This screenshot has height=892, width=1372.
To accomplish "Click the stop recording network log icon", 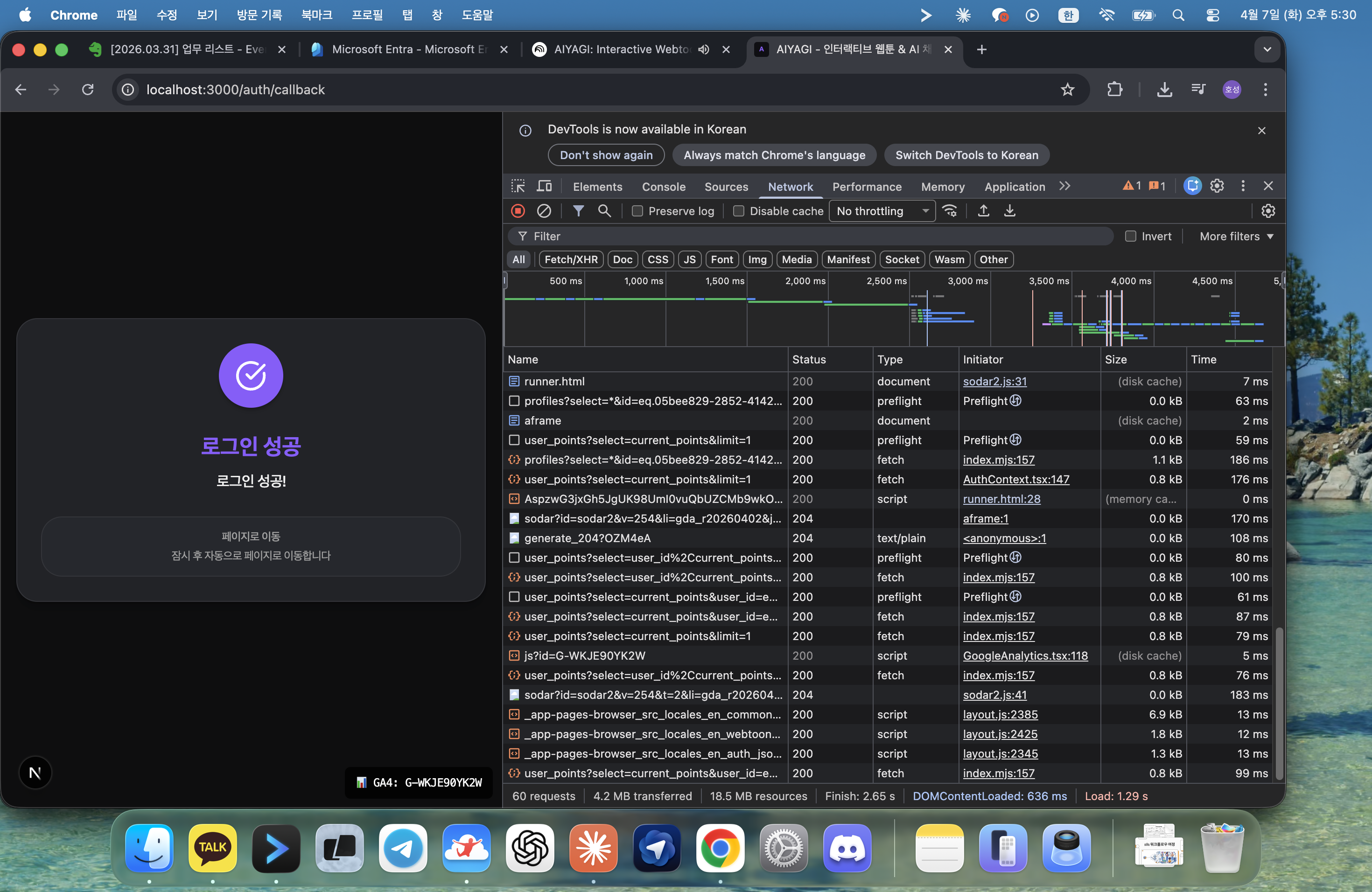I will pos(518,211).
